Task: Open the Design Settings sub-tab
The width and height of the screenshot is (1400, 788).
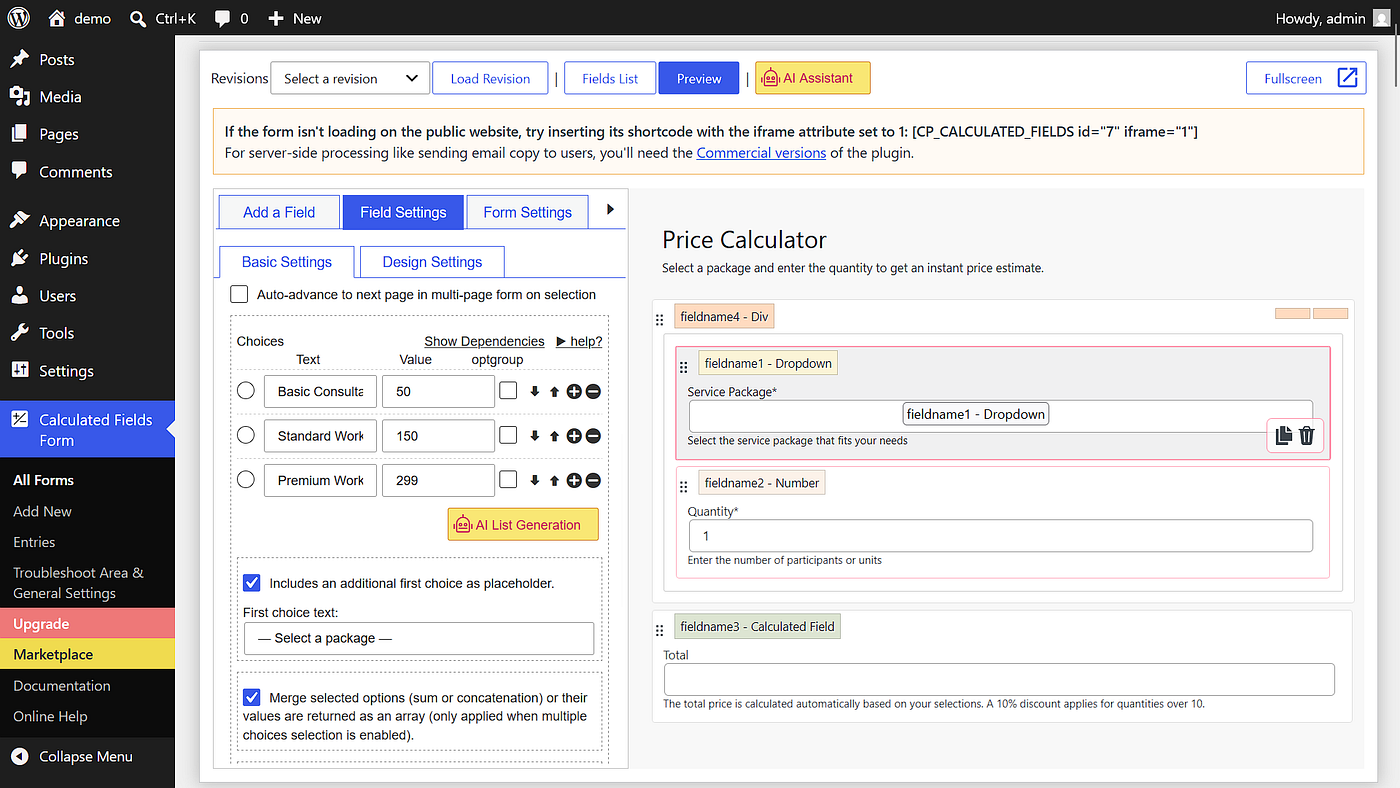Action: click(432, 262)
